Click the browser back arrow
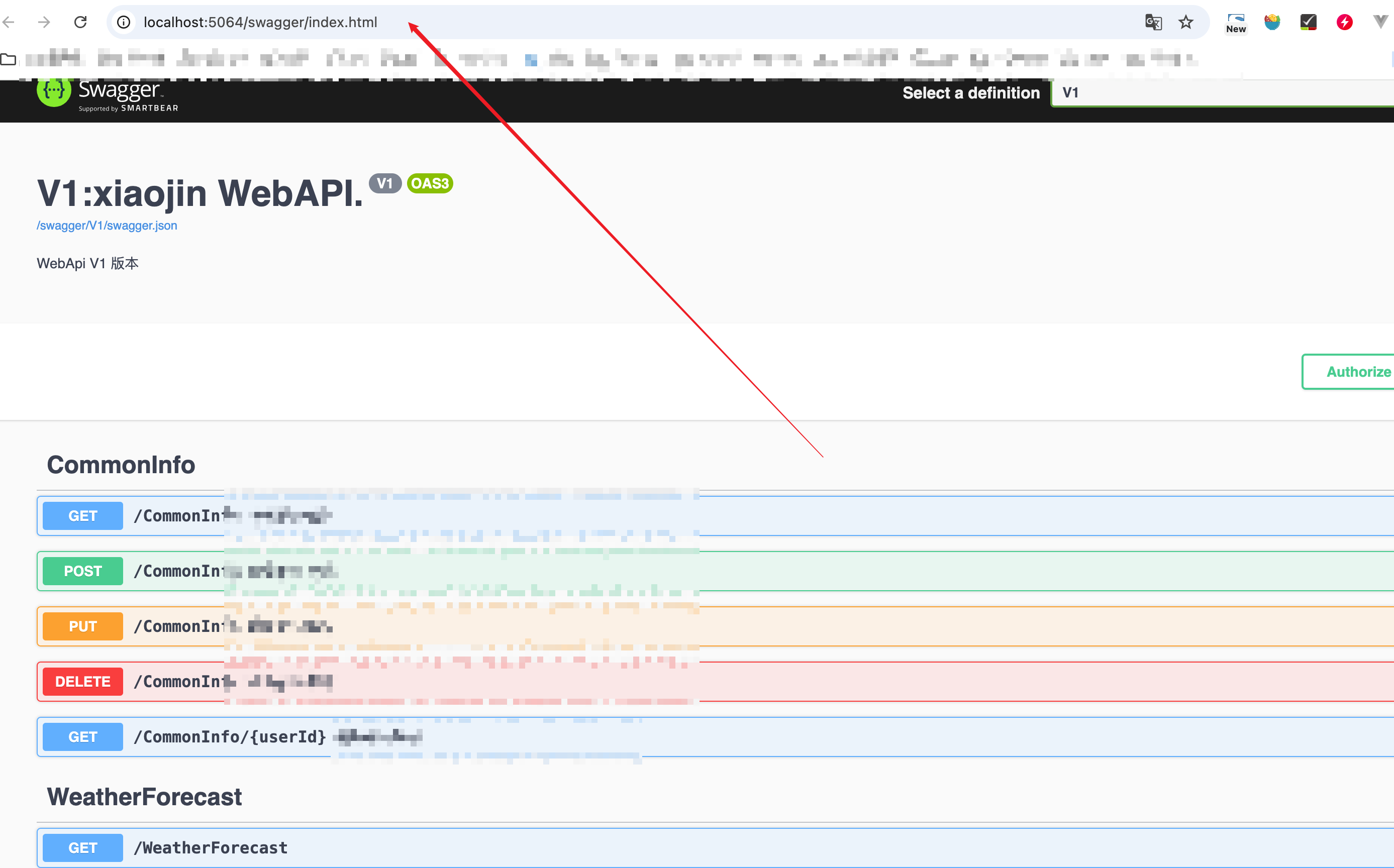Image resolution: width=1394 pixels, height=868 pixels. [x=9, y=22]
